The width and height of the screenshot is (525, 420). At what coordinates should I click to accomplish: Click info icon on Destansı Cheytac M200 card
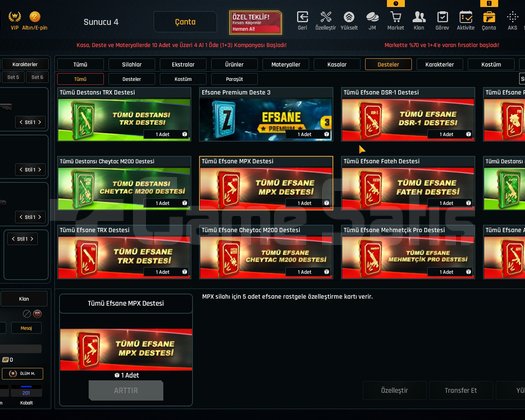point(184,203)
